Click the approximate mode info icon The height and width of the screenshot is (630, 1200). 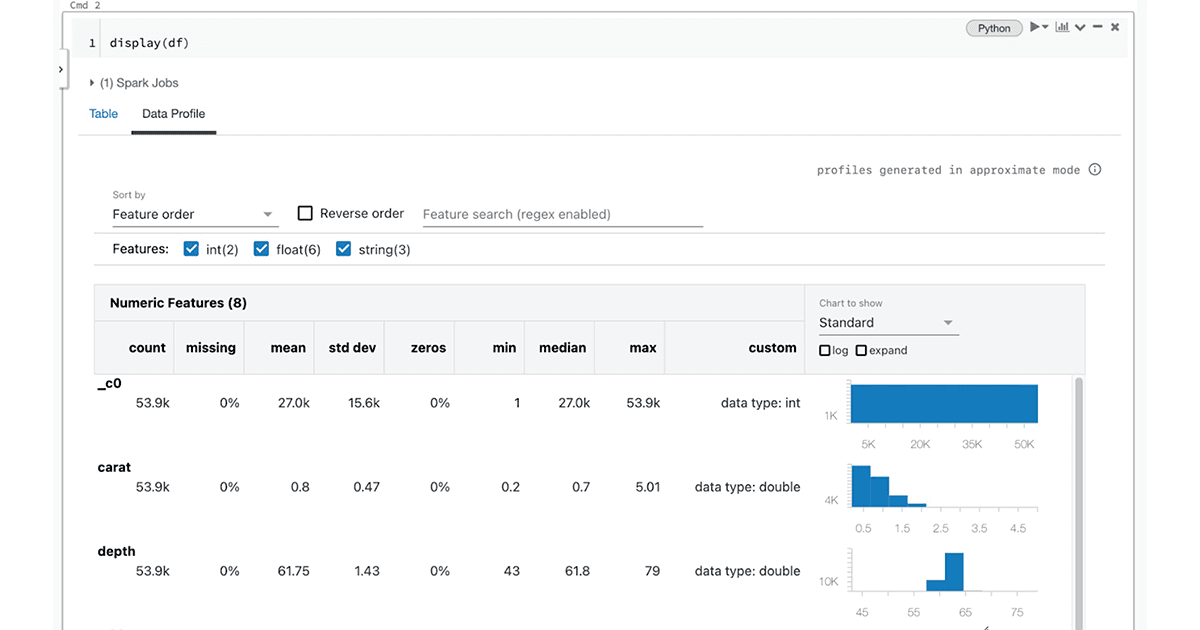click(1095, 170)
